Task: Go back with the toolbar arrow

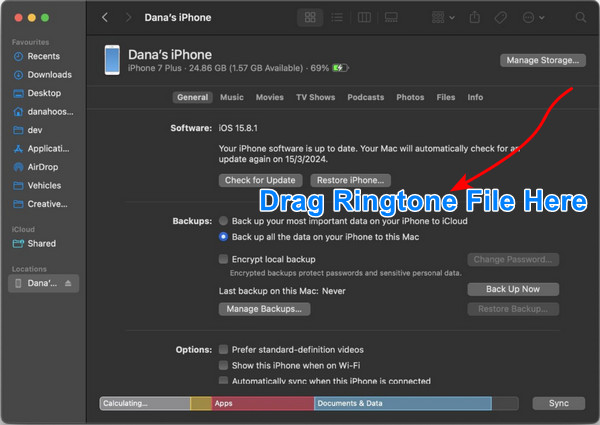Action: (105, 18)
